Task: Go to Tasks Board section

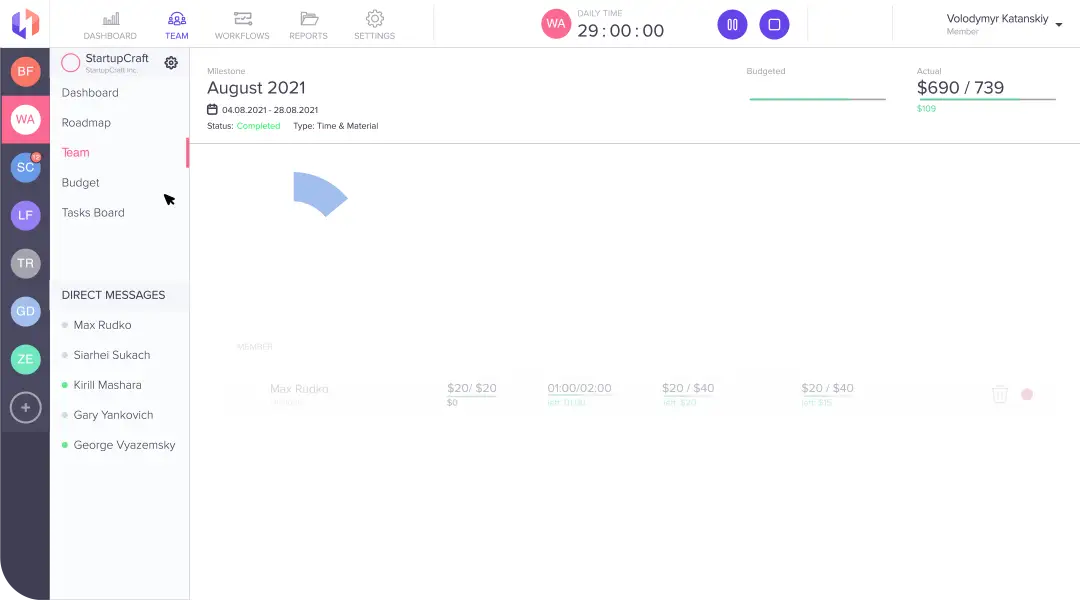Action: click(x=93, y=213)
